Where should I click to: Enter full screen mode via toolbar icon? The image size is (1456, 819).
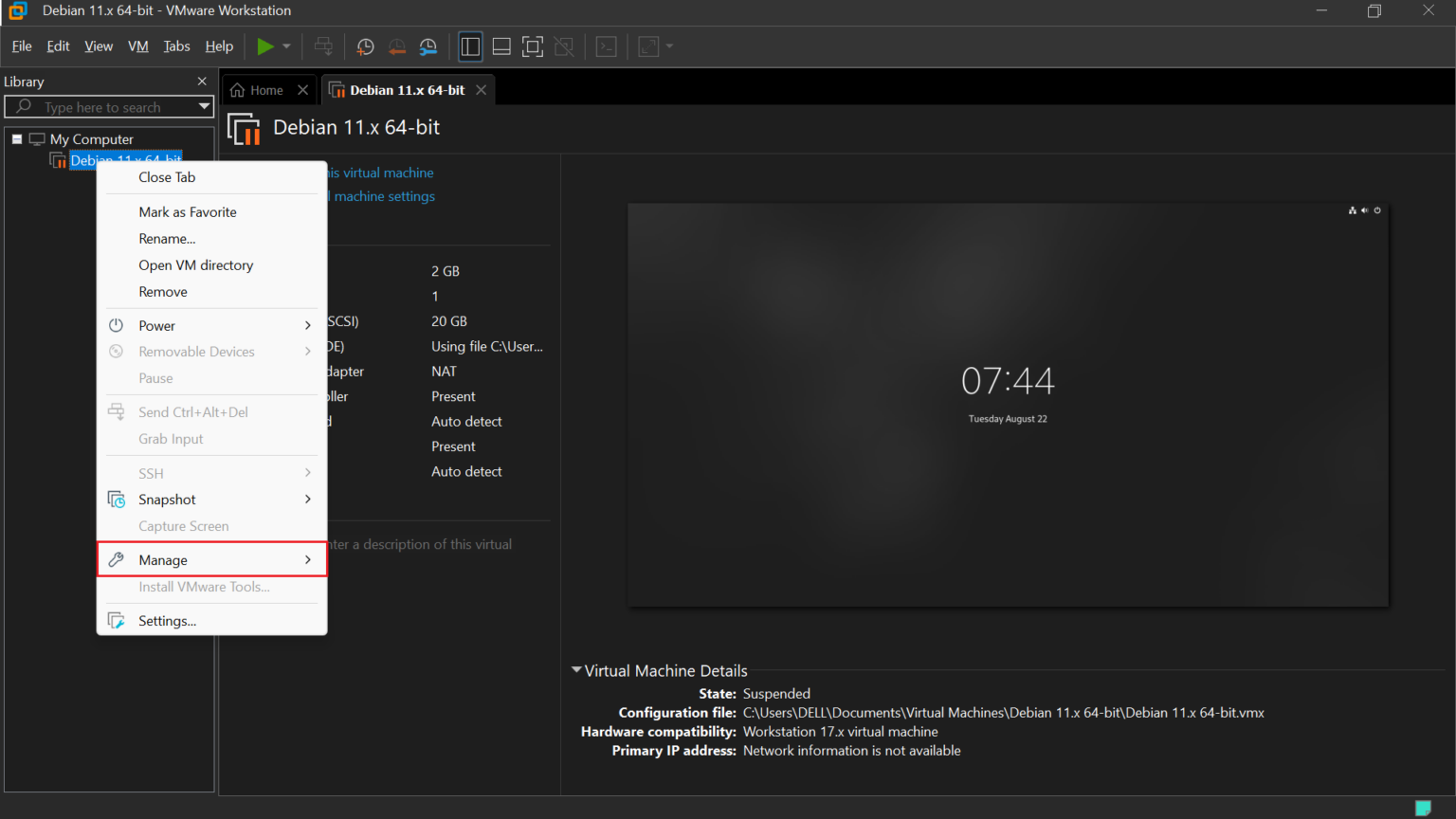533,45
